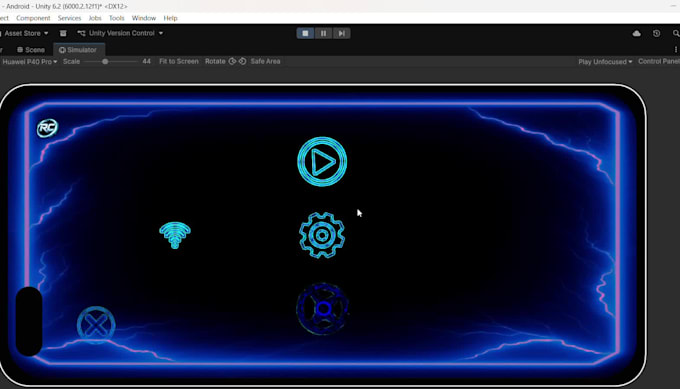680x389 pixels.
Task: Open the package icon next to Asset Store
Action: tap(63, 33)
